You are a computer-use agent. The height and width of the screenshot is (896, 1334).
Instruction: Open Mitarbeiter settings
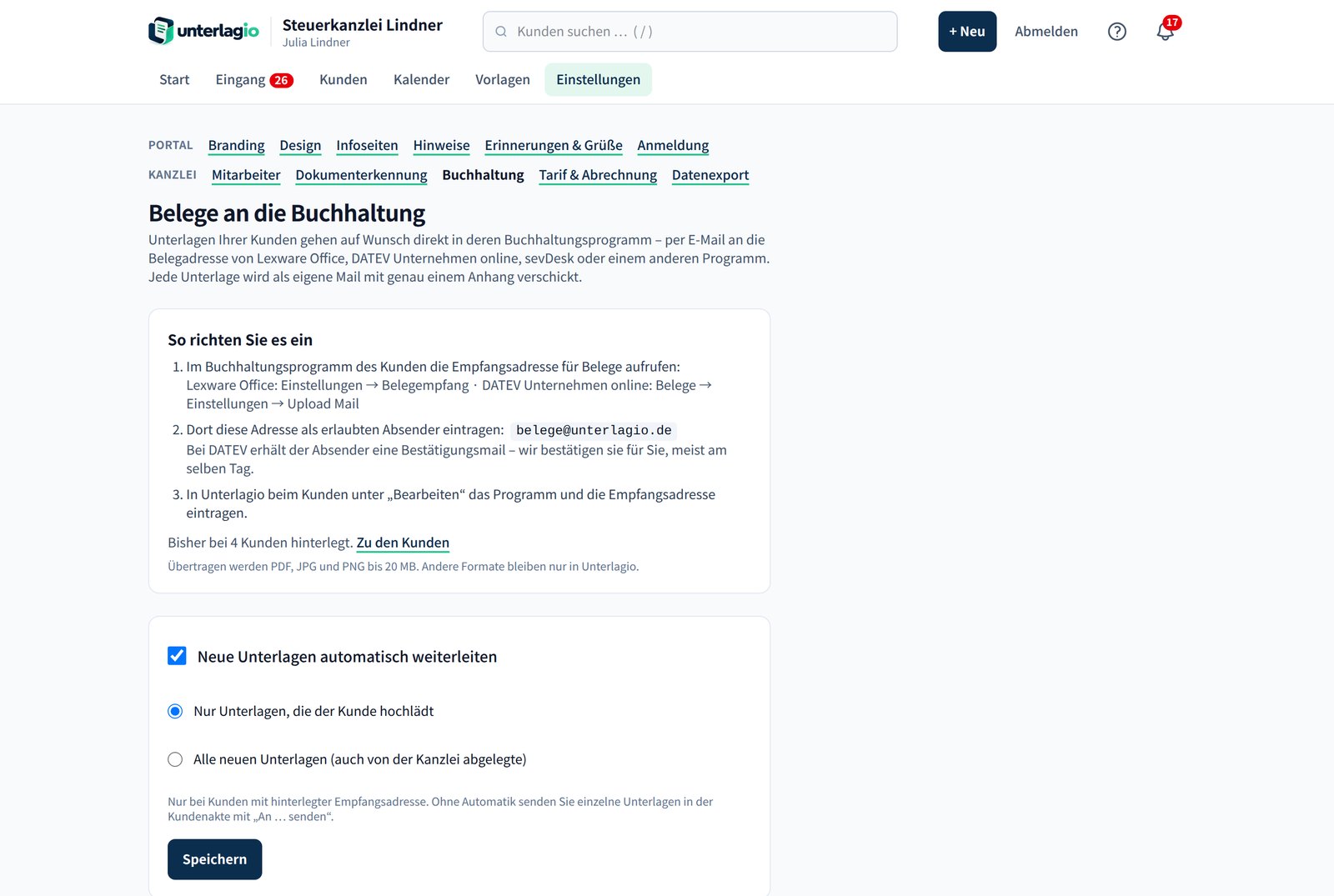[x=246, y=176]
